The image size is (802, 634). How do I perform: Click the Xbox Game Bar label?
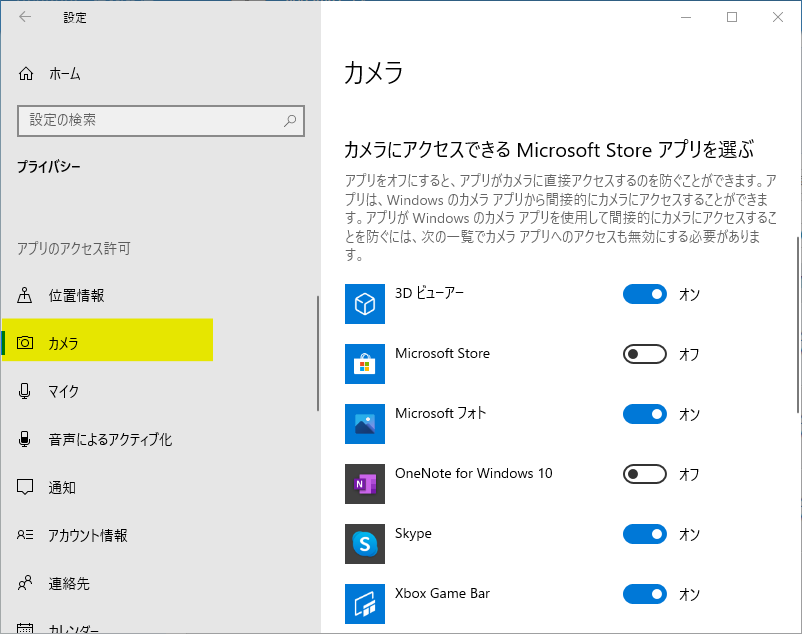pyautogui.click(x=442, y=593)
